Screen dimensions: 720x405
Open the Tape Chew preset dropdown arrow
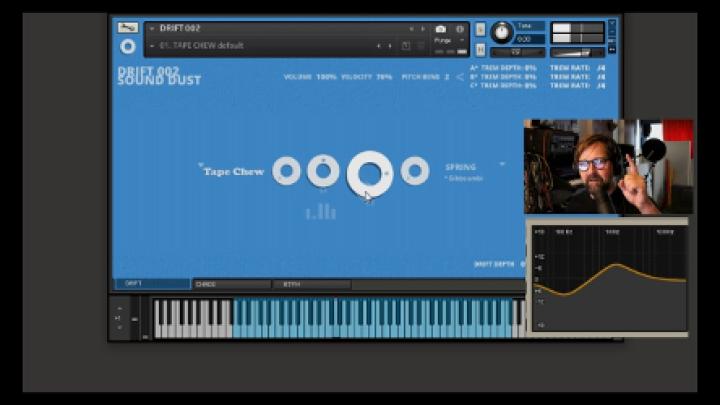[200, 164]
